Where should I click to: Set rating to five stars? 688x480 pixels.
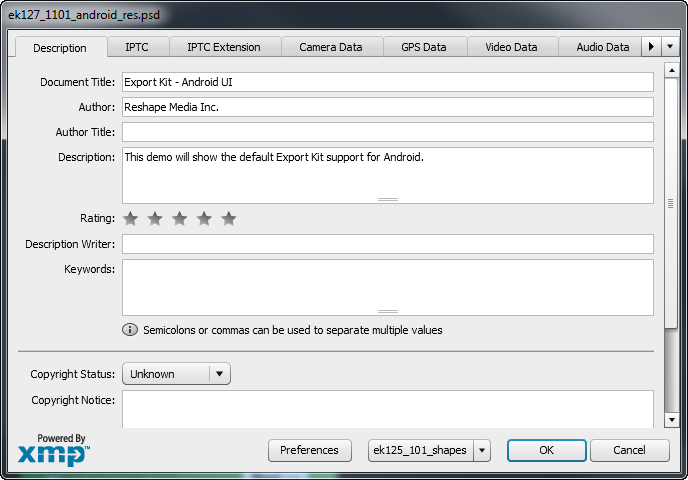pyautogui.click(x=229, y=219)
